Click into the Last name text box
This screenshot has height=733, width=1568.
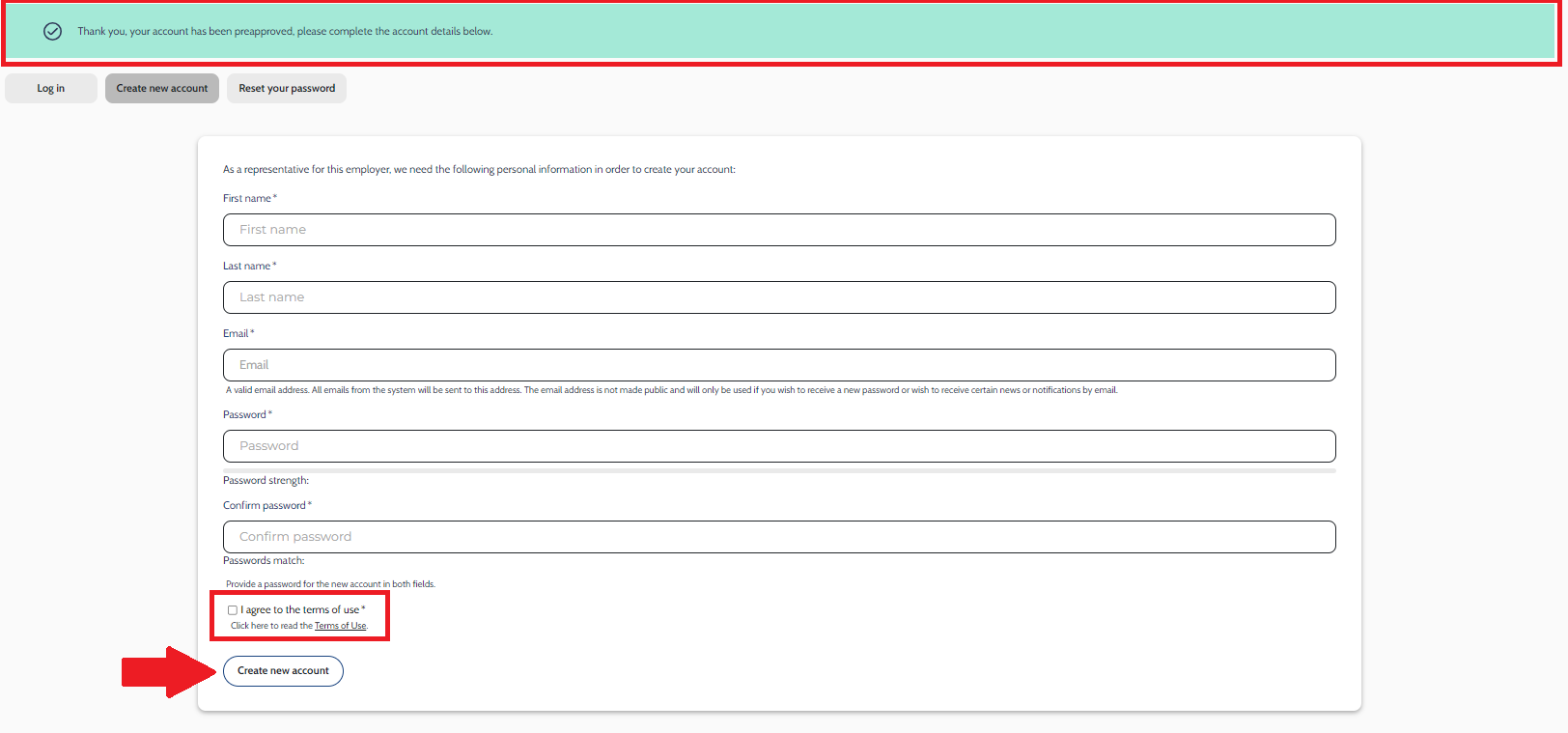tap(779, 297)
